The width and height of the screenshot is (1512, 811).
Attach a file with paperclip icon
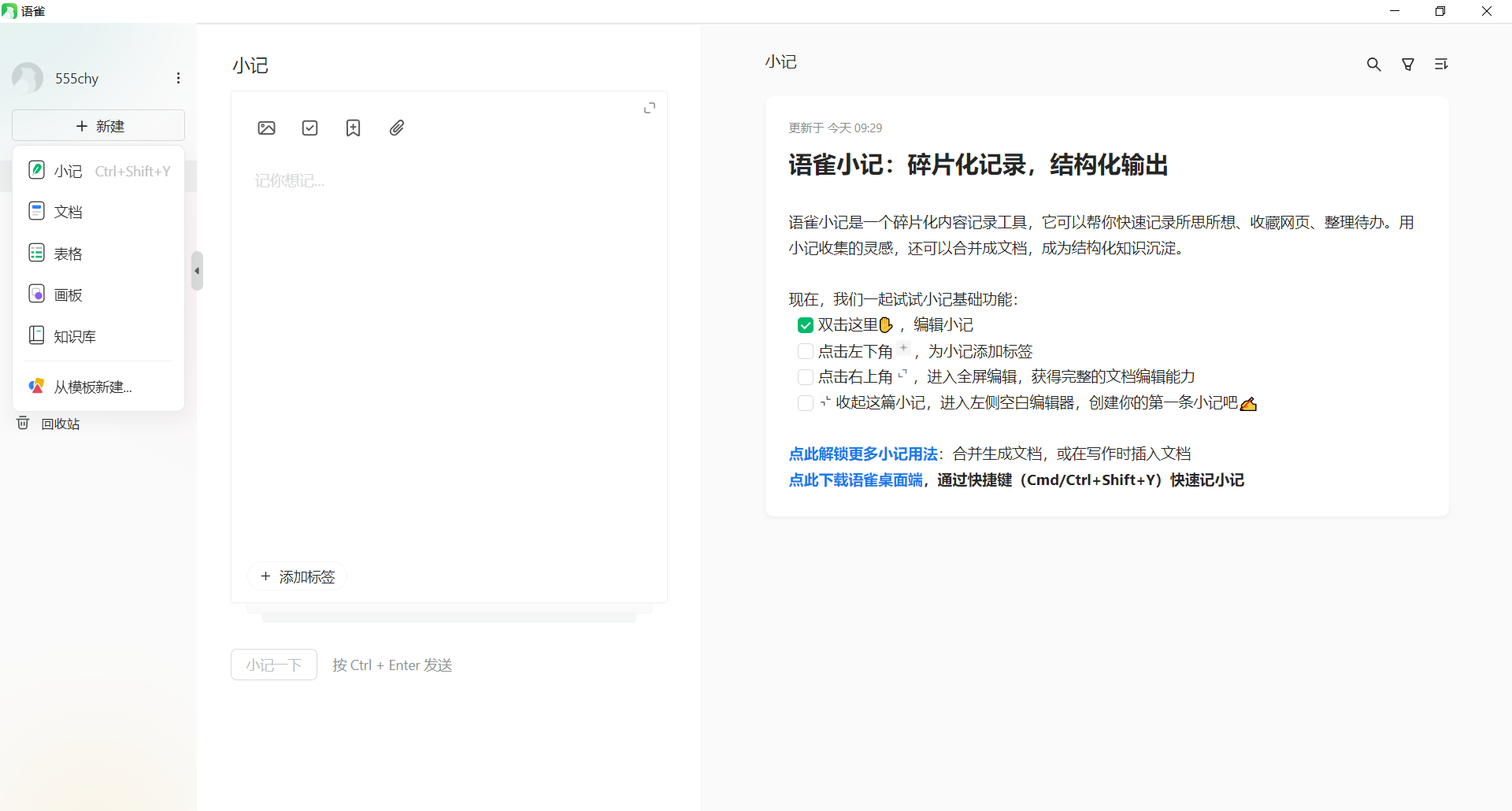tap(397, 128)
